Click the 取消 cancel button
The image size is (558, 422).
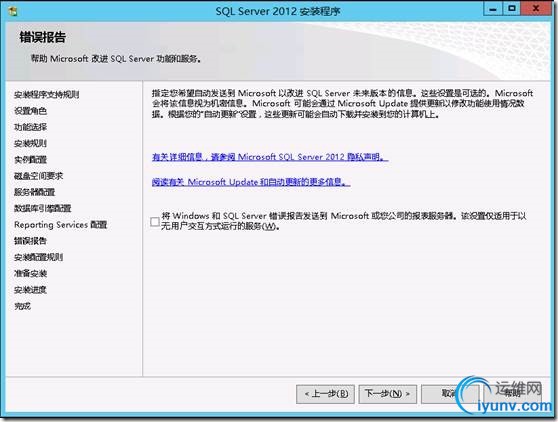(x=449, y=394)
